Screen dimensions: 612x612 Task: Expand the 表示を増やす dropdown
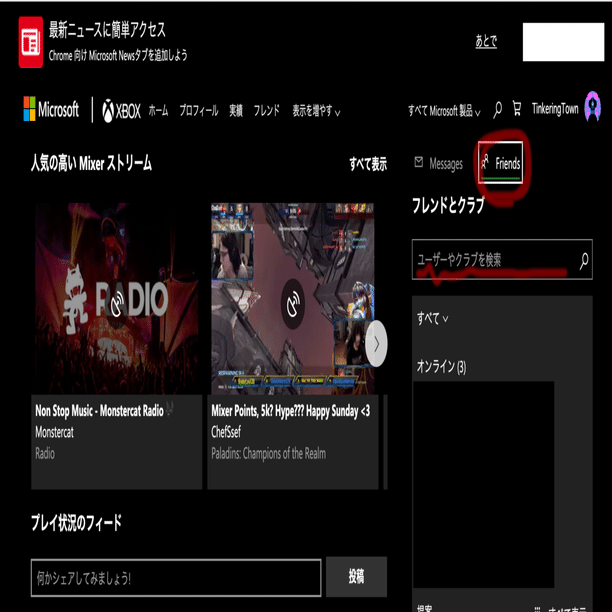(316, 111)
